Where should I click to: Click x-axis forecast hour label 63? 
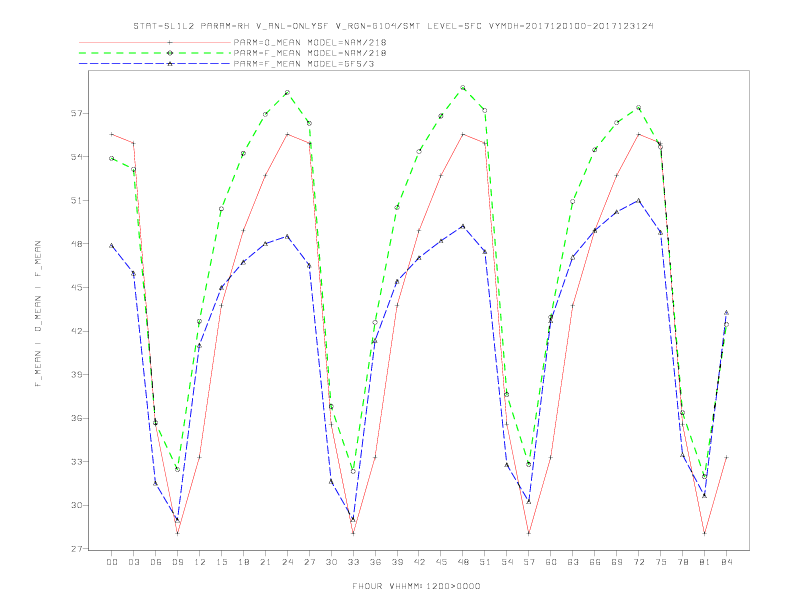point(573,562)
